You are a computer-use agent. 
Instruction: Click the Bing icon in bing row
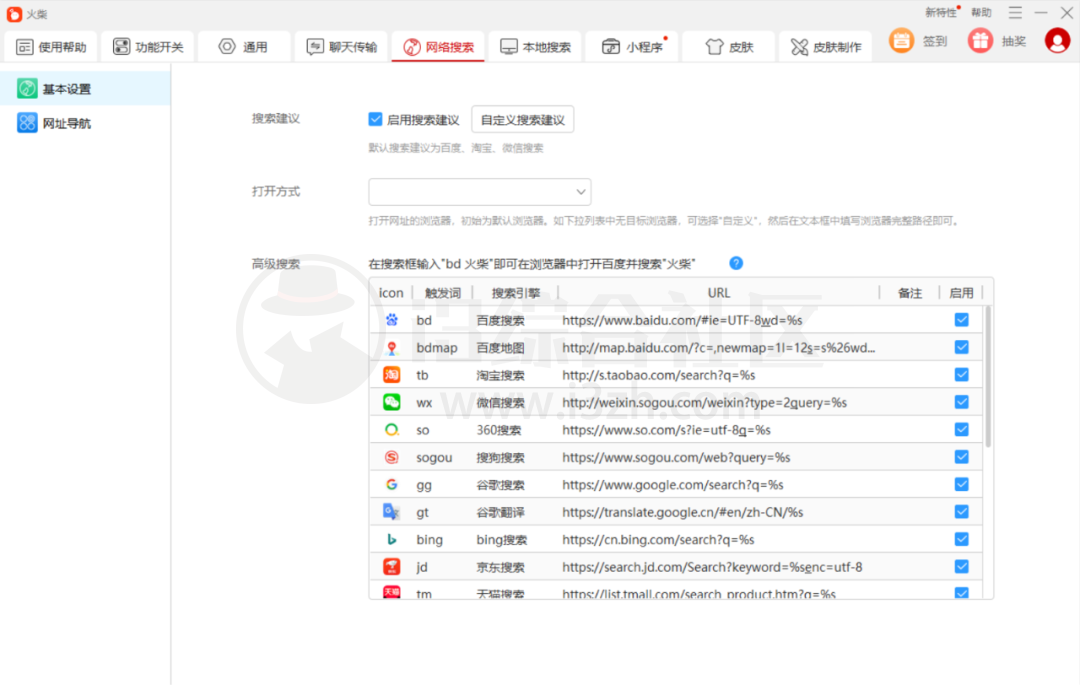click(391, 540)
